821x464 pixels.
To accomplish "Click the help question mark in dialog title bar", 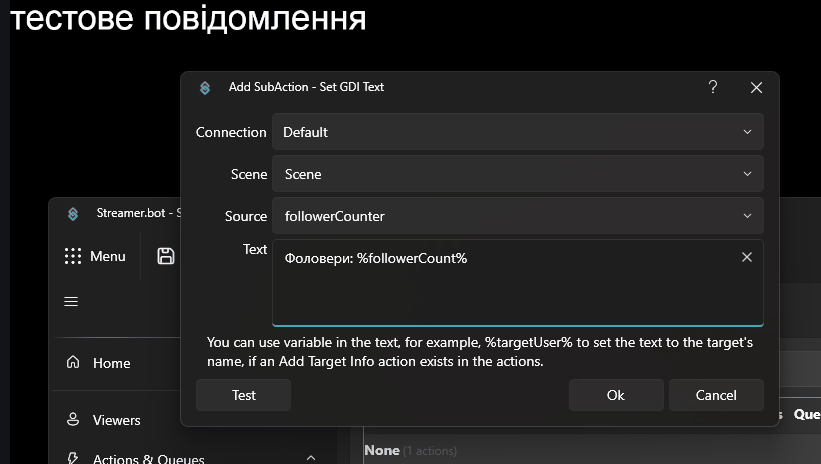I will pos(713,87).
